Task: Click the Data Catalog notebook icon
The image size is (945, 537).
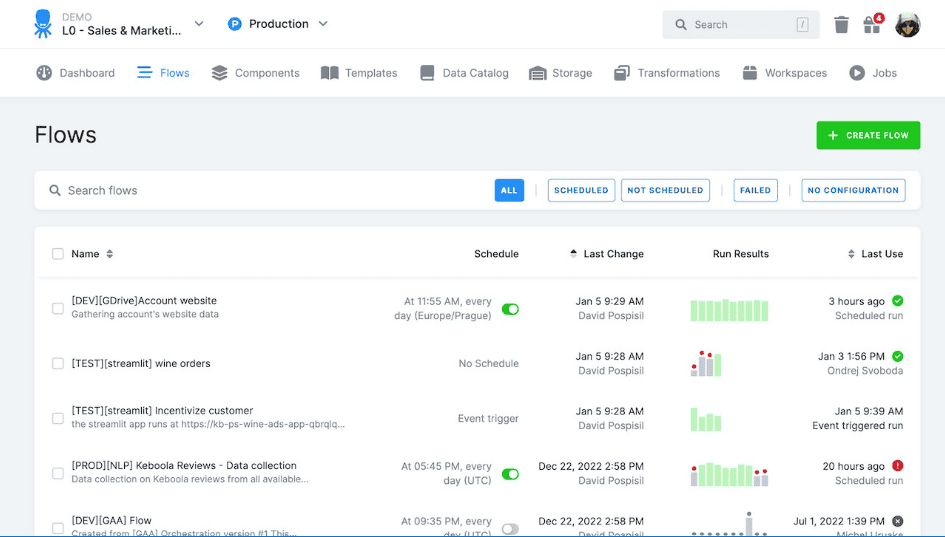Action: click(x=427, y=73)
